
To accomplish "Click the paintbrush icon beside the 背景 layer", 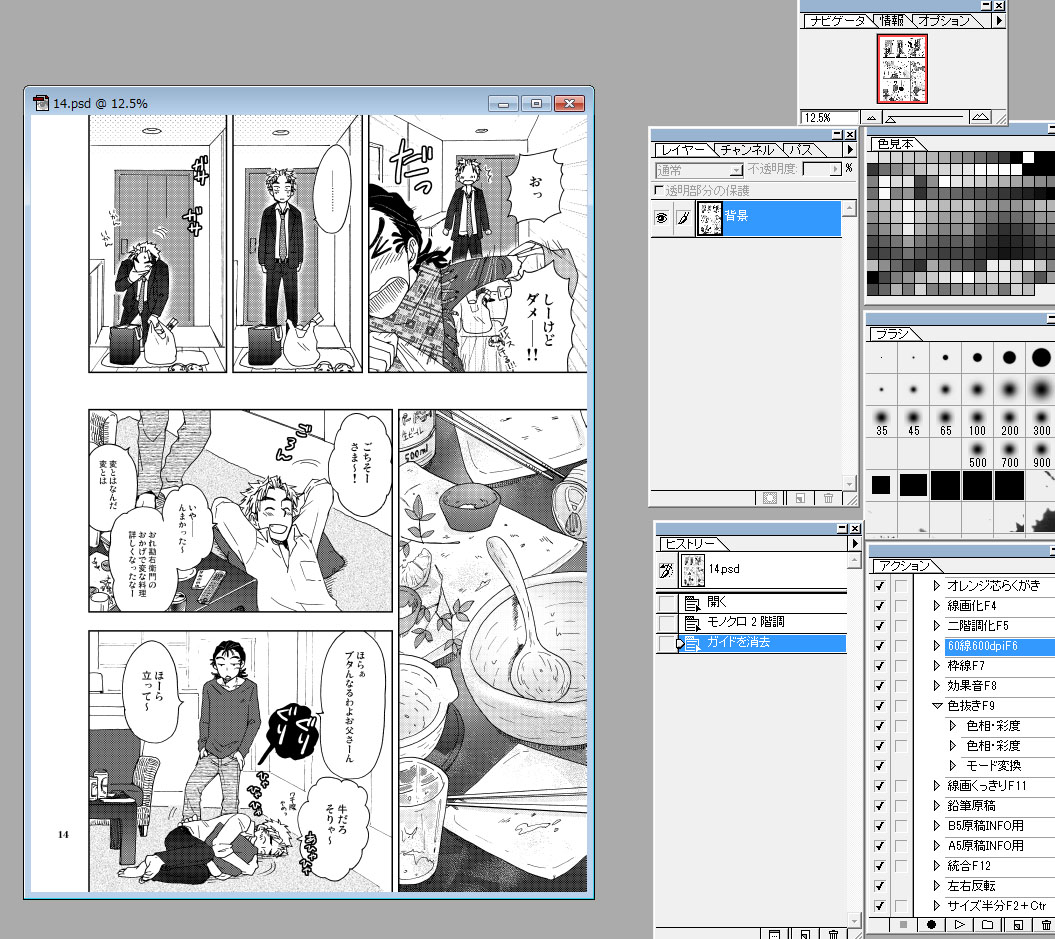I will coord(683,218).
